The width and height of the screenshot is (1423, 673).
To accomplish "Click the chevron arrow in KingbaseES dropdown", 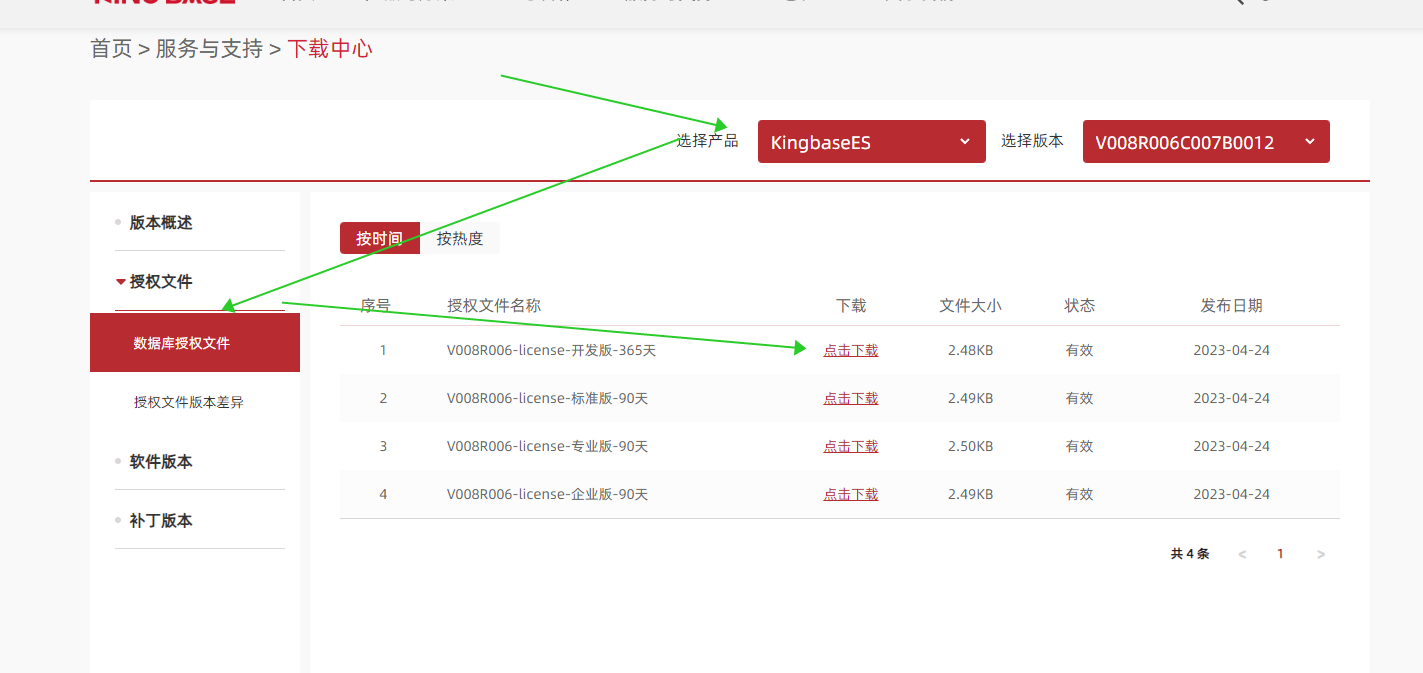I will 965,141.
